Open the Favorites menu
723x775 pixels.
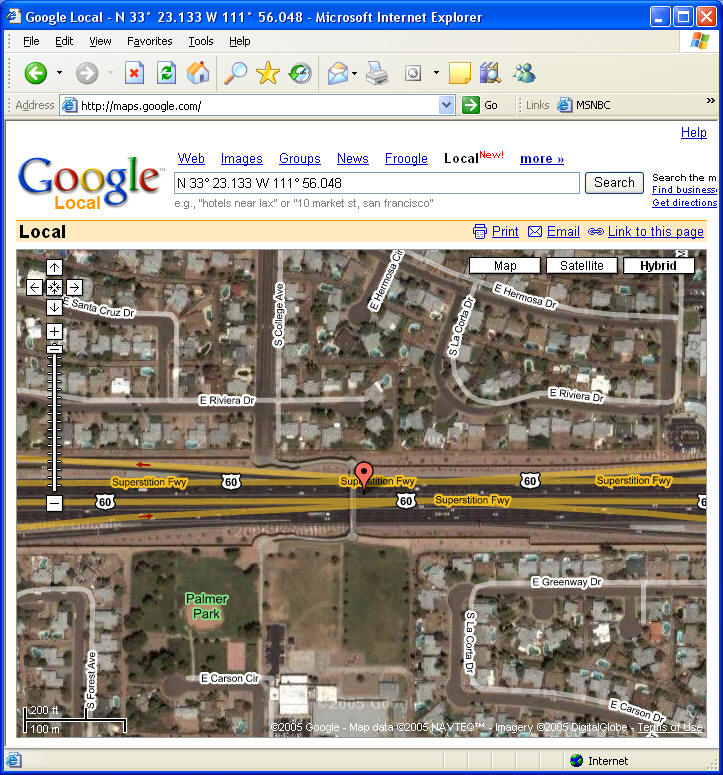click(x=149, y=41)
